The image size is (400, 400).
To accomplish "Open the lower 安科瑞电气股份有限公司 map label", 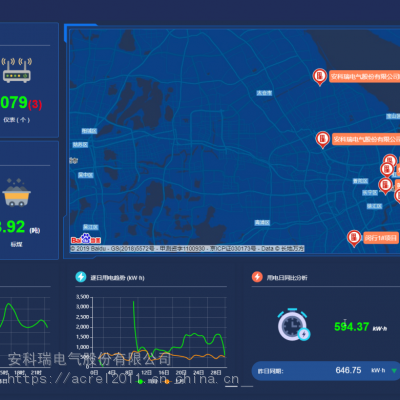I will pyautogui.click(x=366, y=139).
